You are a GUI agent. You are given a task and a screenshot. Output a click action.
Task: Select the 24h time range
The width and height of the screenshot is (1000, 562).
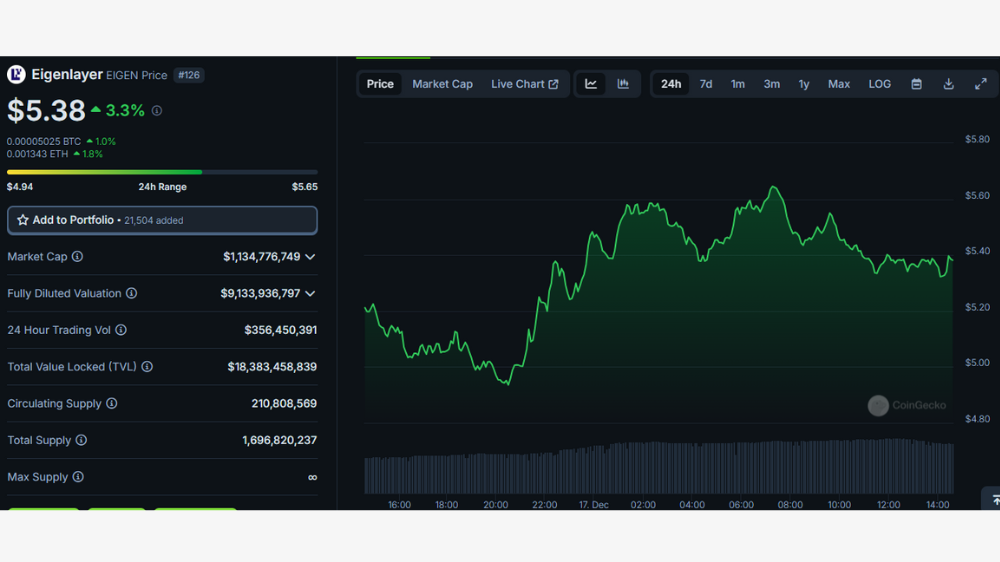coord(671,84)
